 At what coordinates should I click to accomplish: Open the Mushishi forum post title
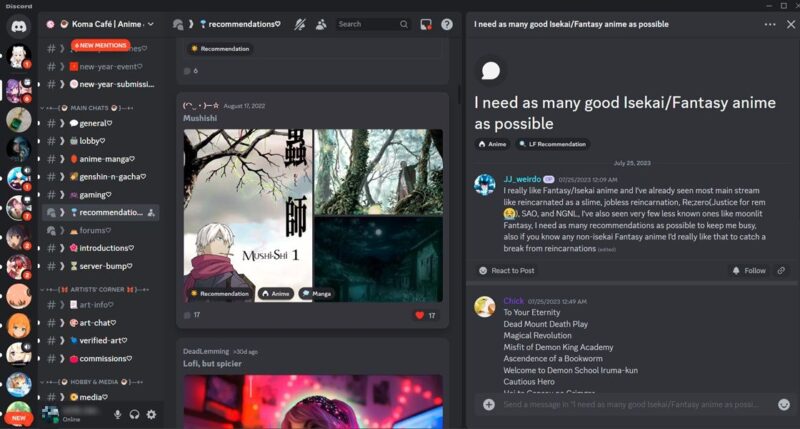pos(200,118)
